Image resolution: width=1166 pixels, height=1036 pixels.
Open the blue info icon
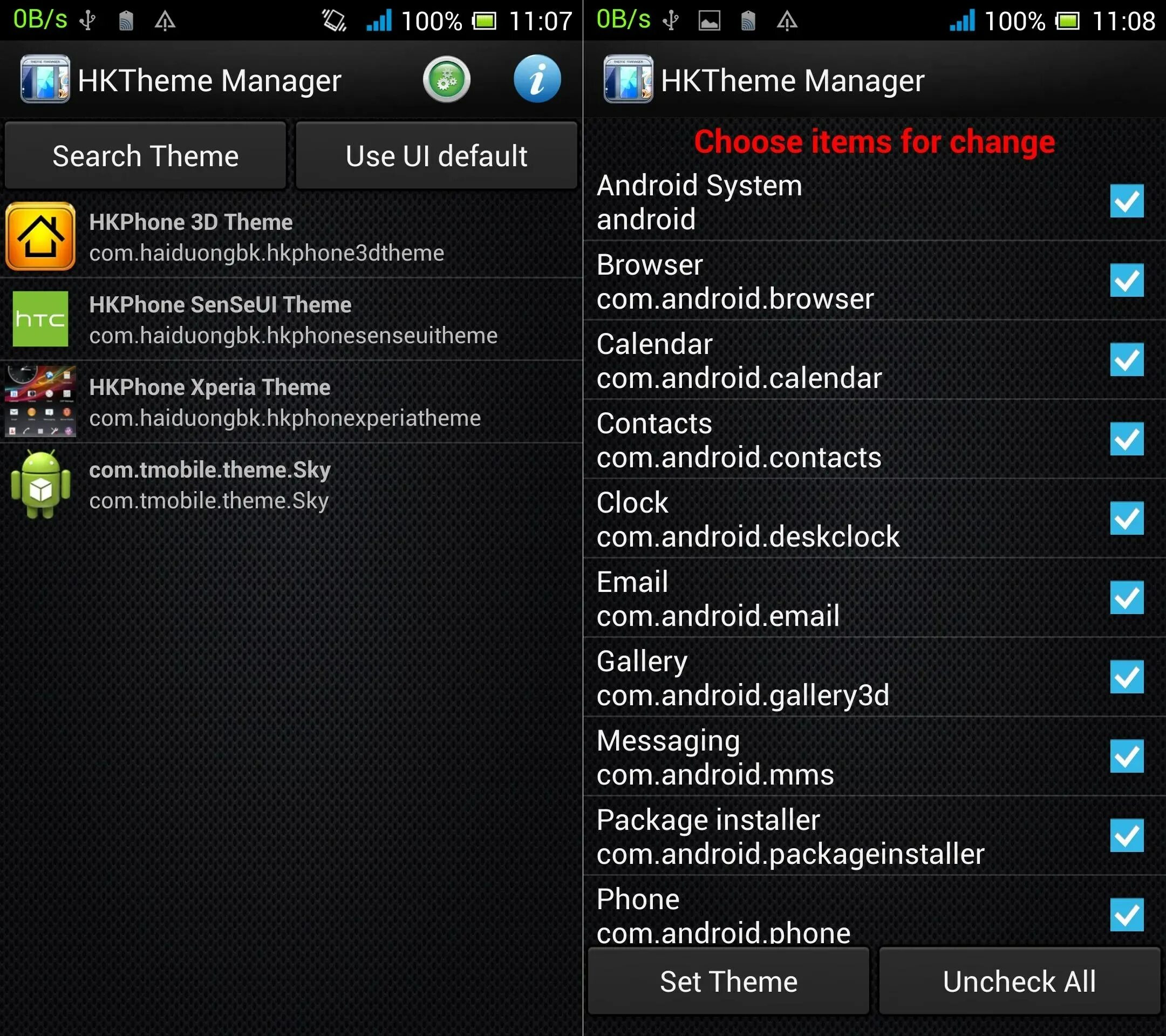536,79
